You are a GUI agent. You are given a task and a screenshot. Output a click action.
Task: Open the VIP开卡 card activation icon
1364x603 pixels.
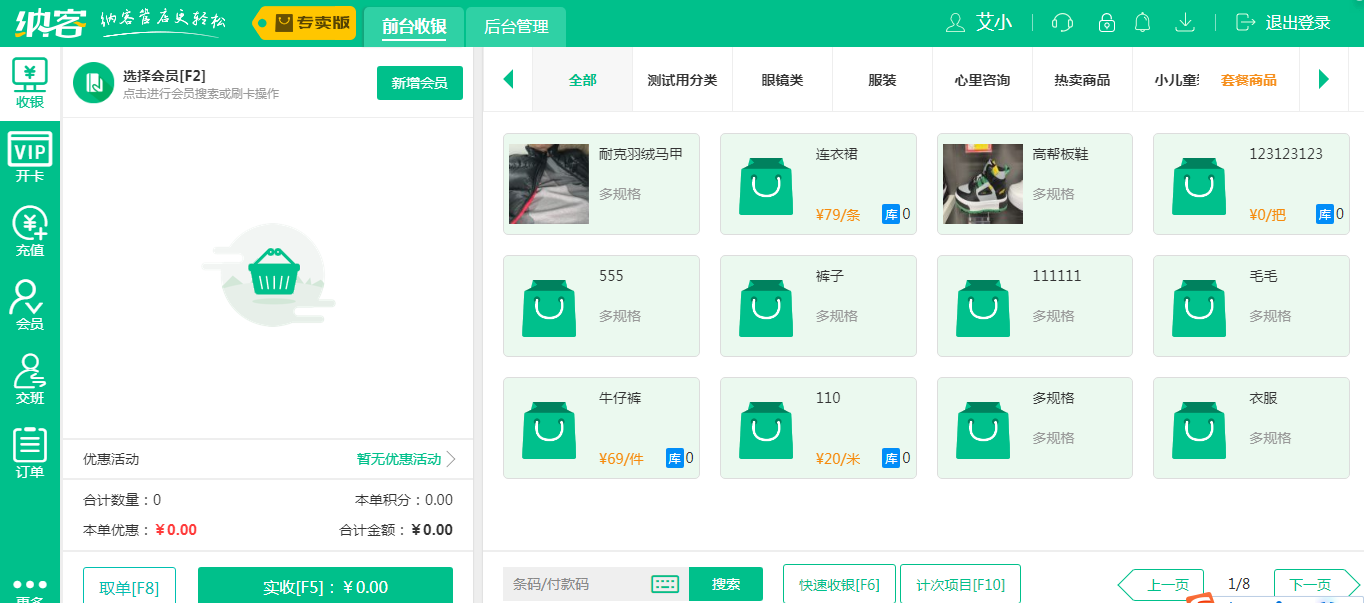click(30, 155)
